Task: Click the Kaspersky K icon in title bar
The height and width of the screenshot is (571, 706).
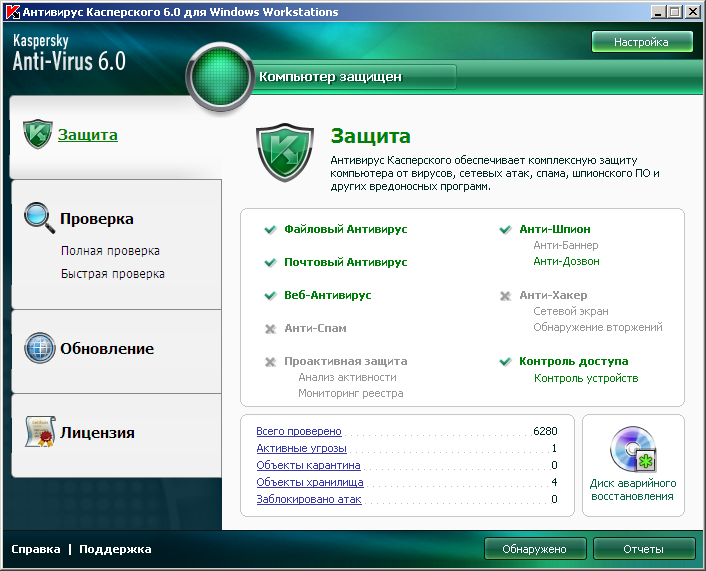Action: (12, 12)
